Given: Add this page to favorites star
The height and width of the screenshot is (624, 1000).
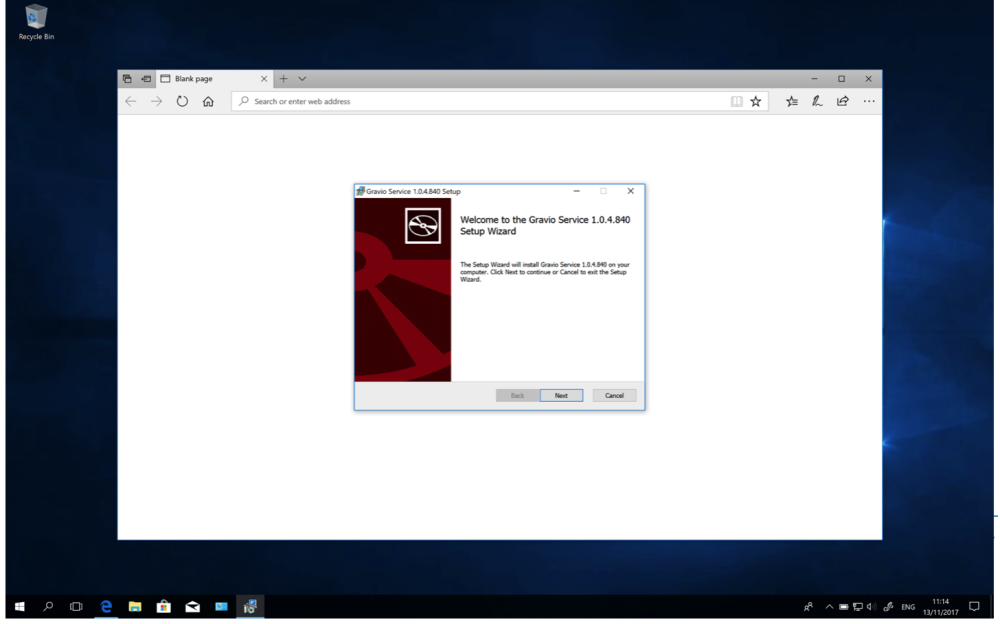Looking at the screenshot, I should [x=756, y=101].
